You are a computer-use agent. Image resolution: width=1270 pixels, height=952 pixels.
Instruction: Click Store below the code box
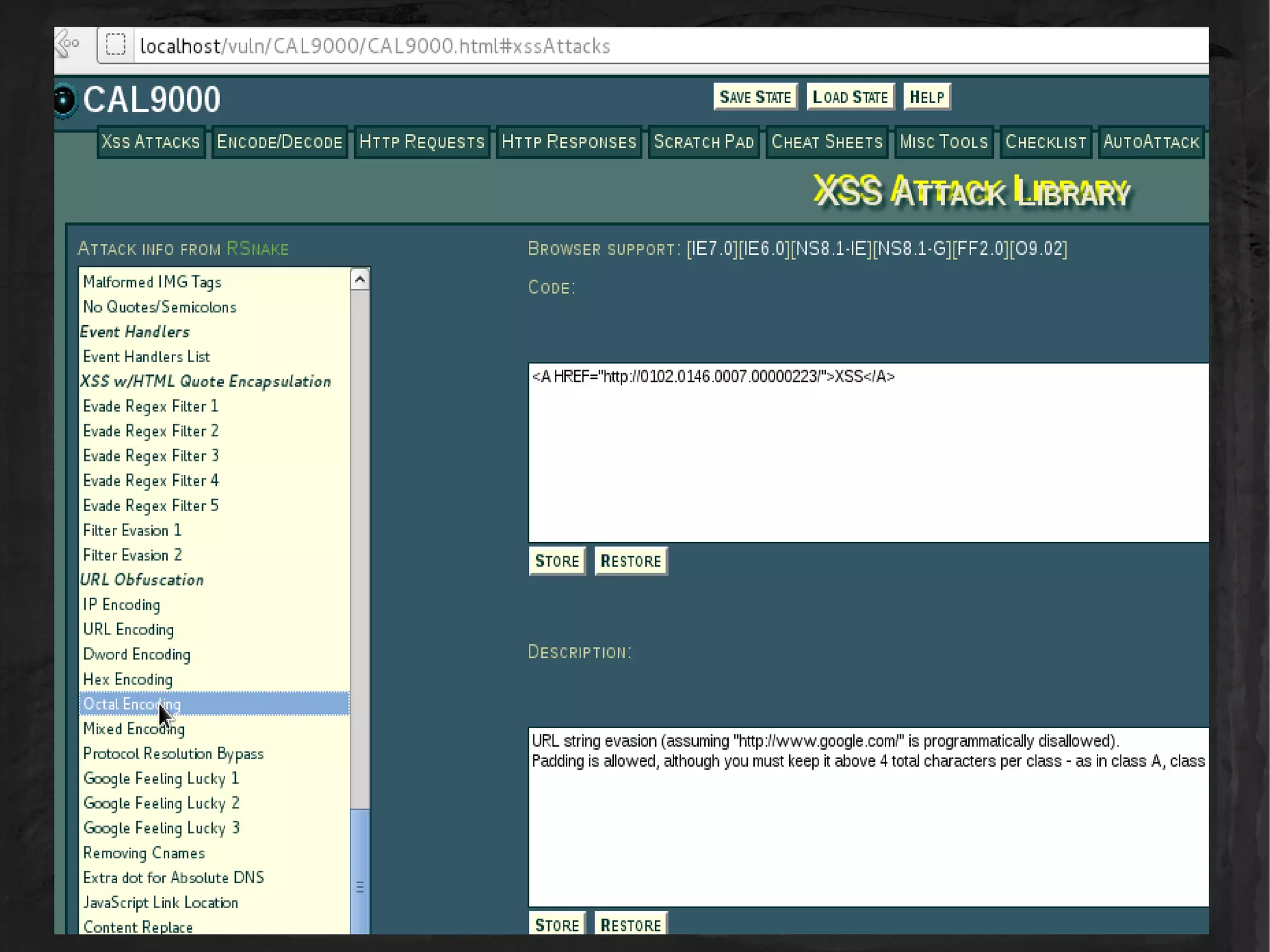point(556,561)
